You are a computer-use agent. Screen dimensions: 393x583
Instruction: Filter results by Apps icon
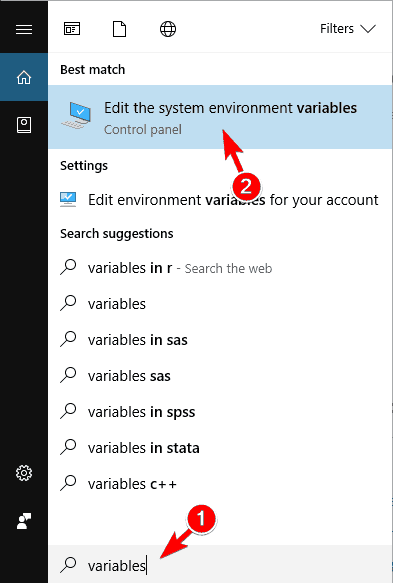pos(72,29)
